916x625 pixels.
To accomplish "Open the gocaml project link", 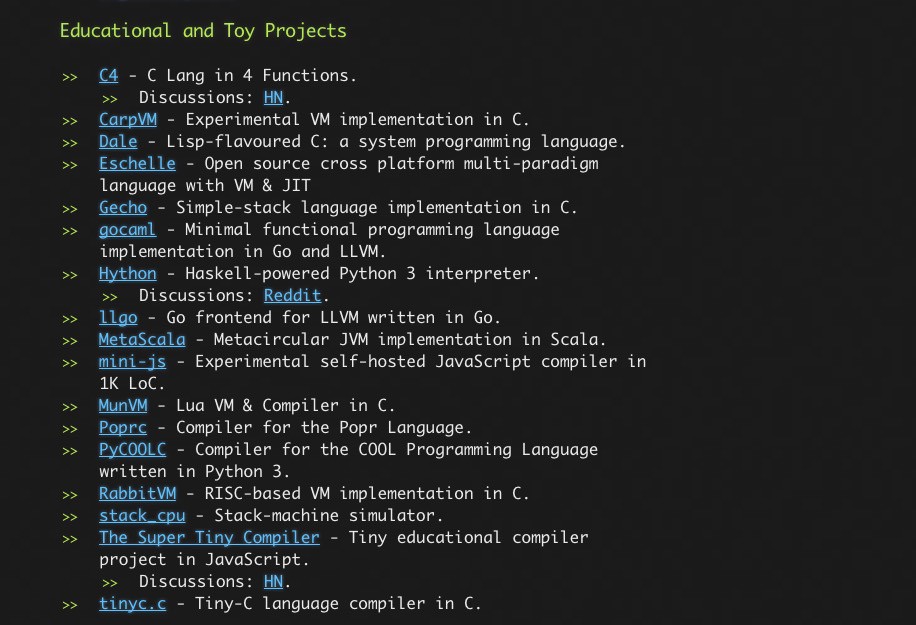I will tap(127, 230).
